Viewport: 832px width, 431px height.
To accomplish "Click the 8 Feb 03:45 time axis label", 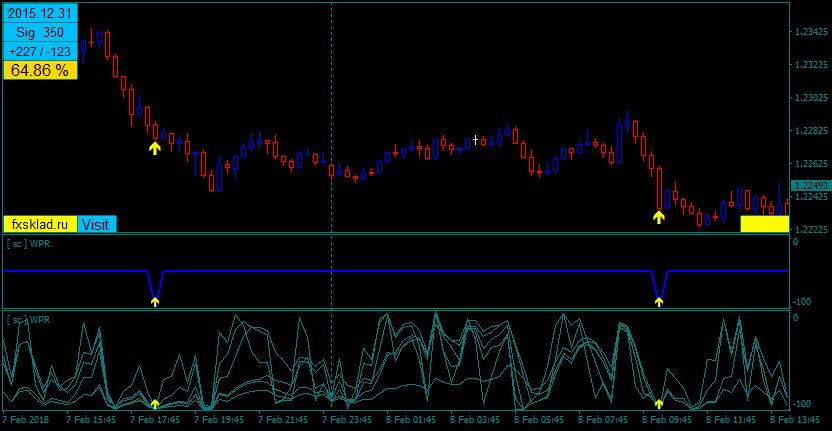I will pyautogui.click(x=476, y=420).
